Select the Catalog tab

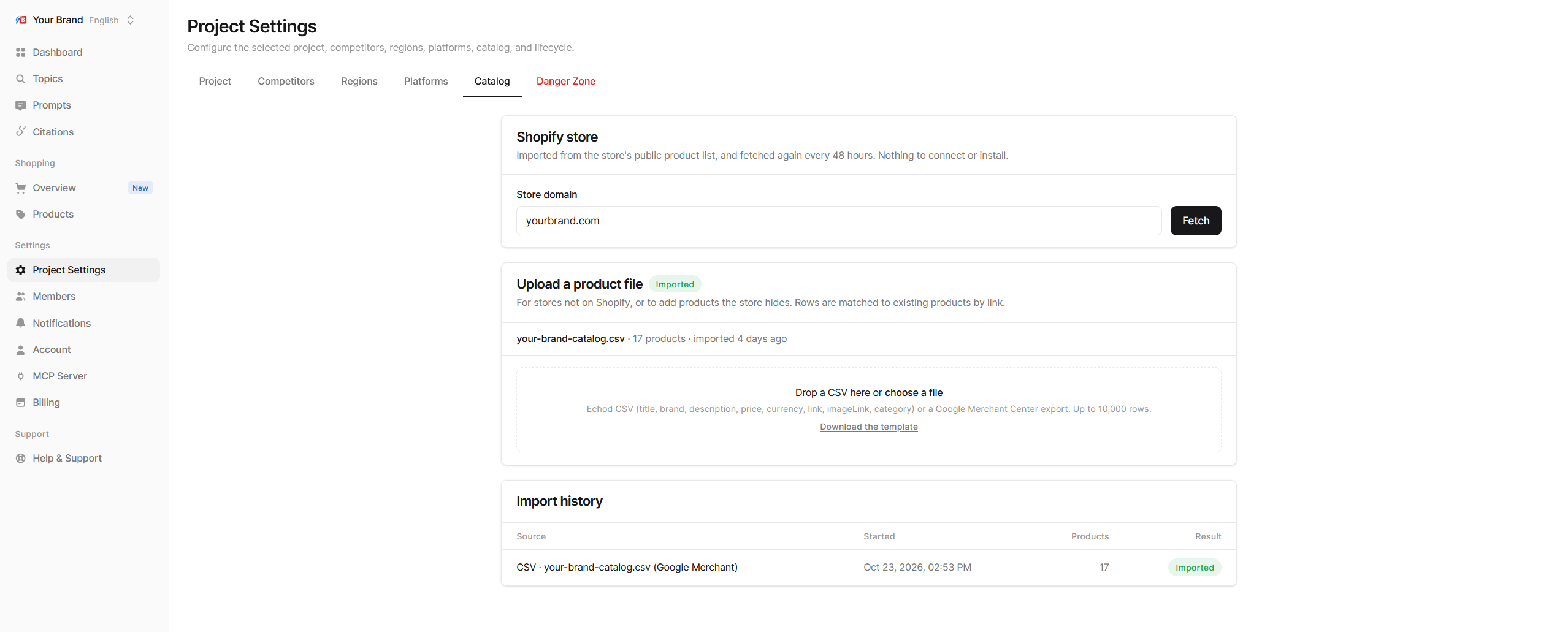[492, 81]
